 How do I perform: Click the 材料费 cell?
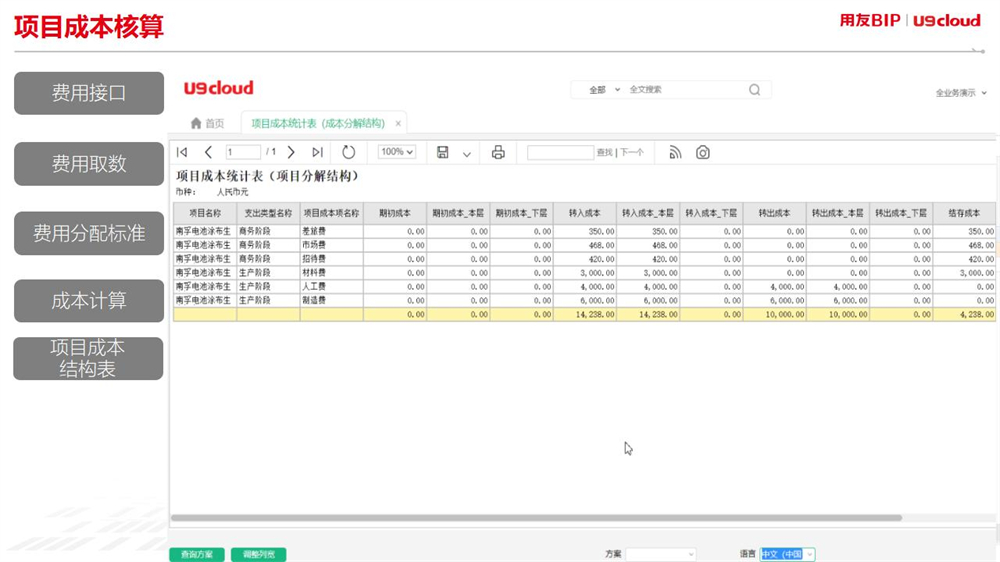coord(331,272)
